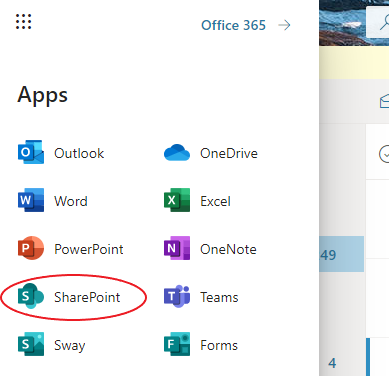Image resolution: width=389 pixels, height=376 pixels.
Task: Open the Office 365 link
Action: coord(233,25)
